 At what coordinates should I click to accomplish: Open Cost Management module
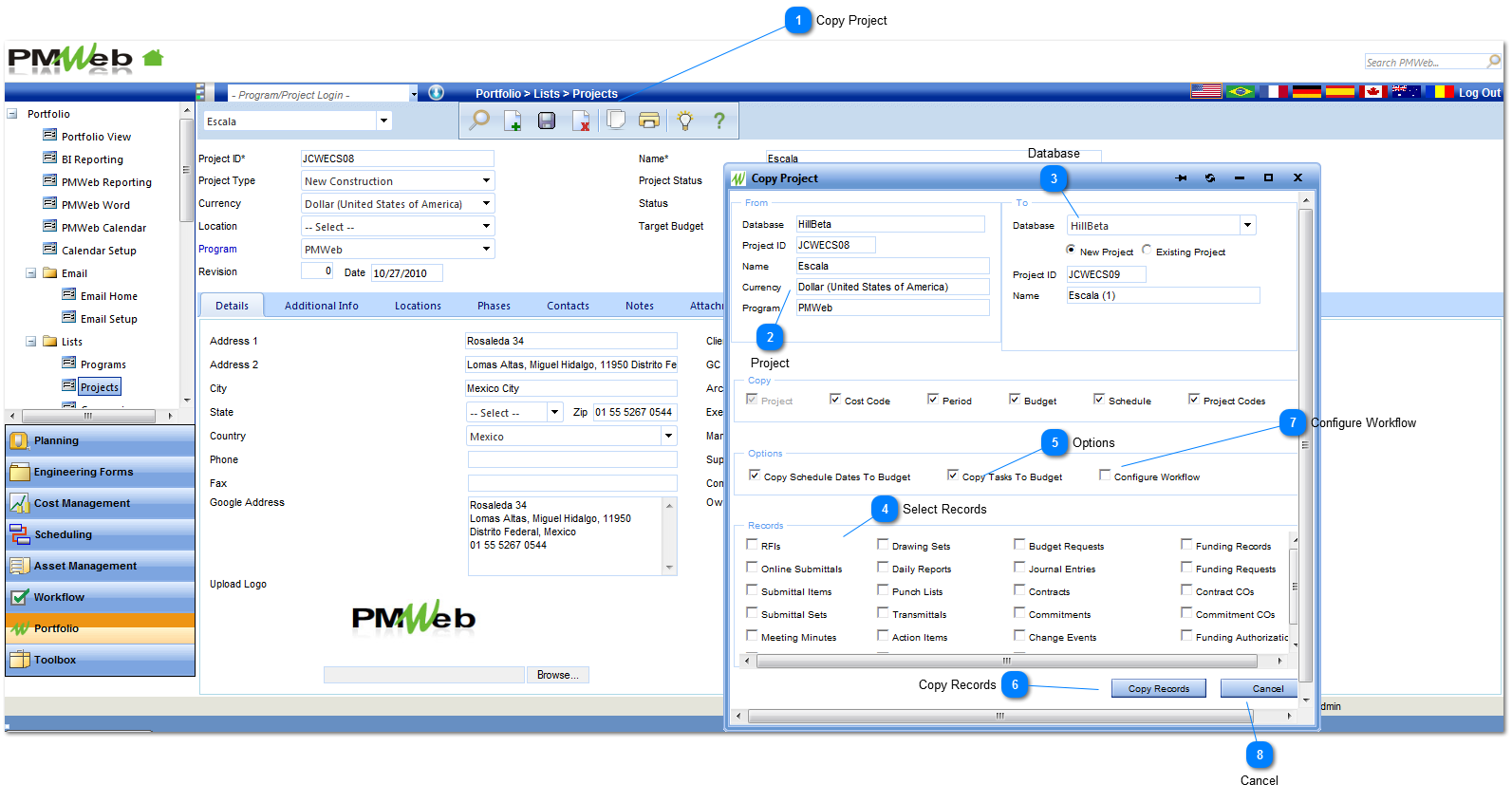point(100,503)
